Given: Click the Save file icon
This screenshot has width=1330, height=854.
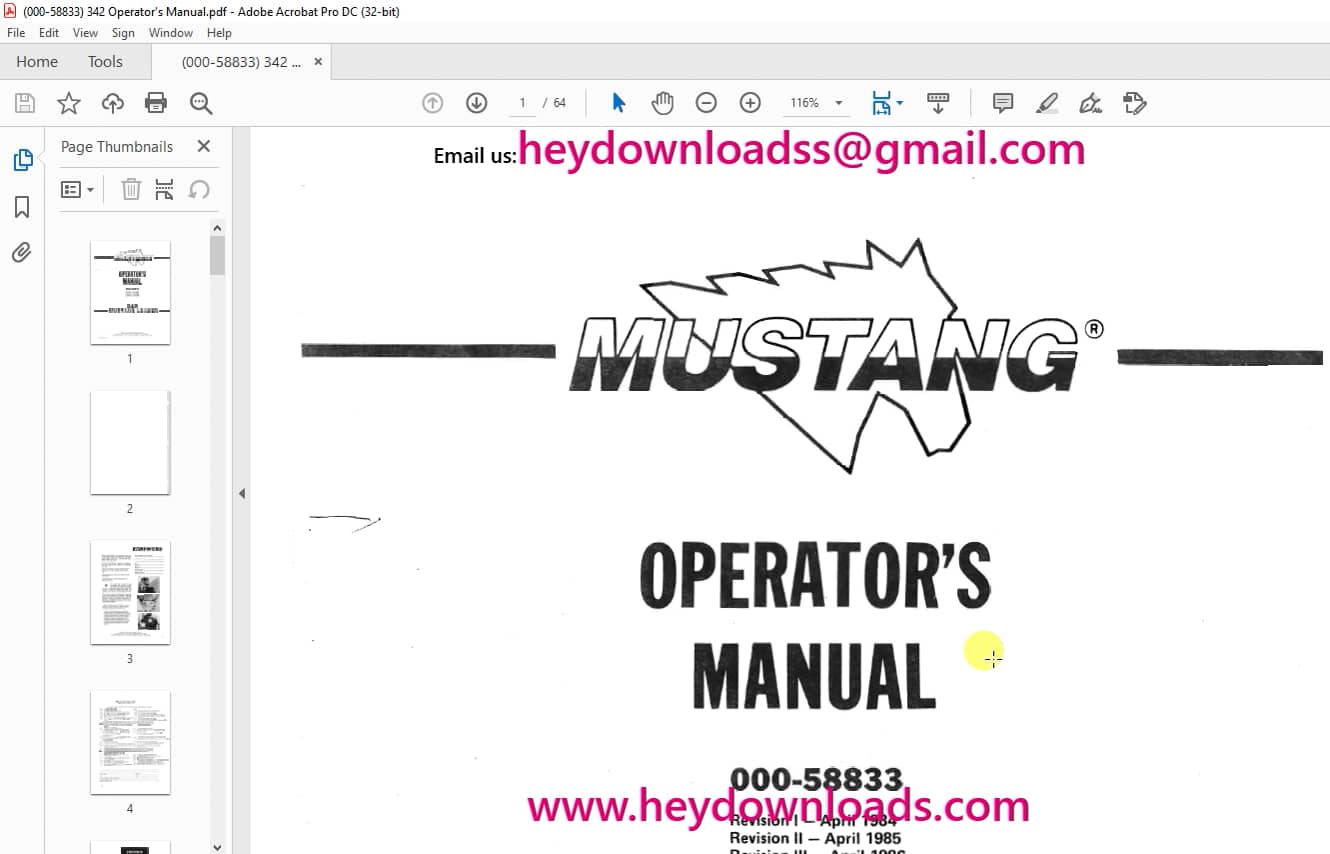Looking at the screenshot, I should [x=25, y=103].
